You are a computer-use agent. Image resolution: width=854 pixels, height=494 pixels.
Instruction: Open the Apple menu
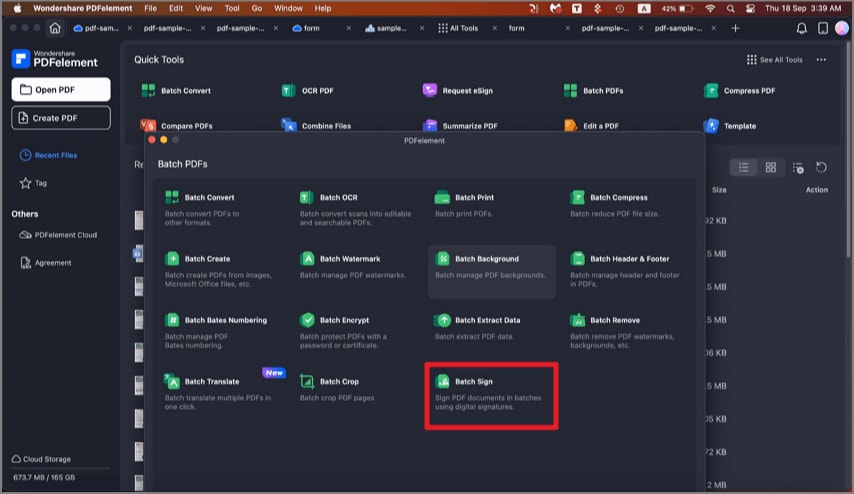(17, 8)
